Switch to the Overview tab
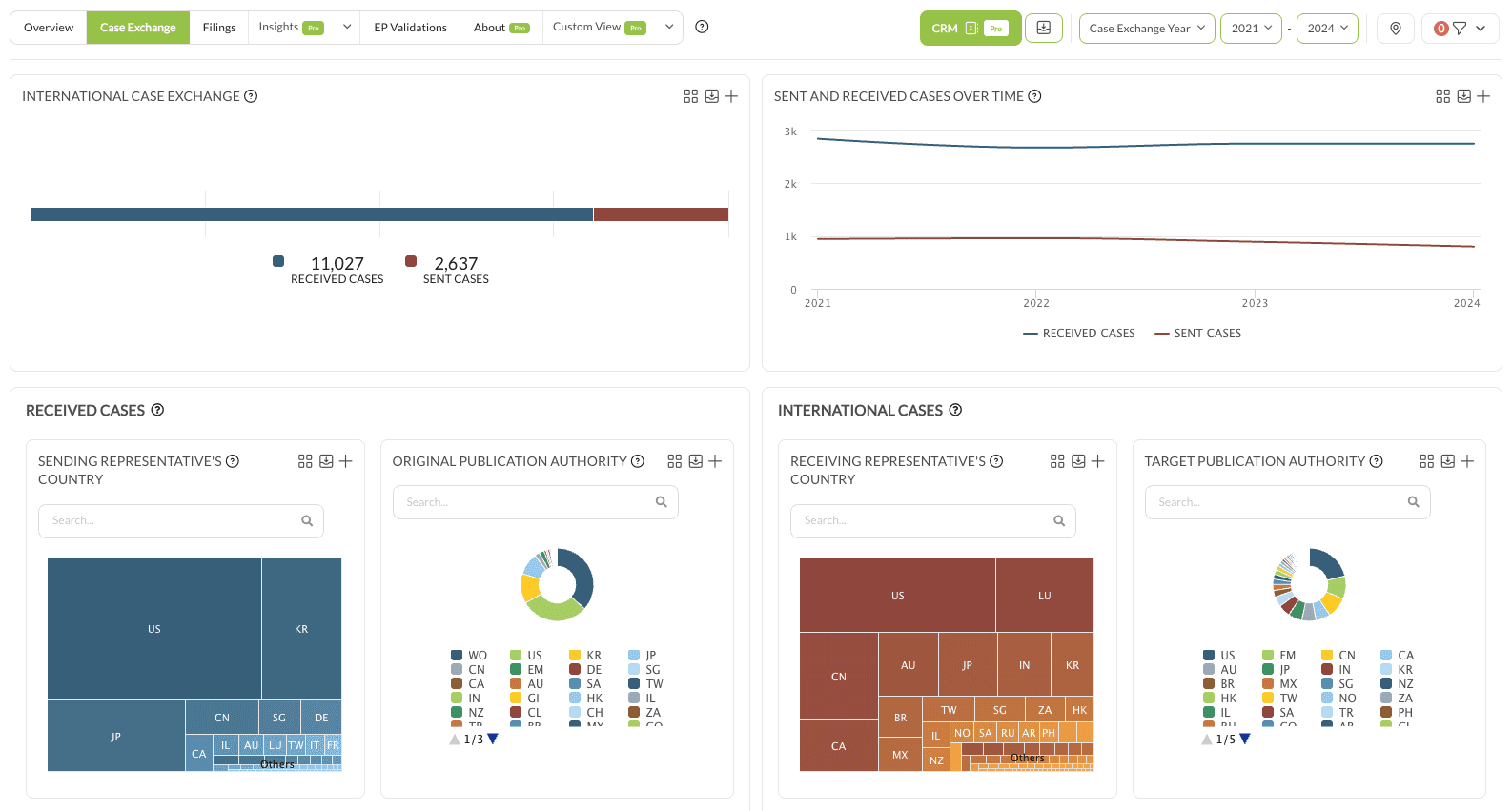The image size is (1512, 811). (49, 28)
